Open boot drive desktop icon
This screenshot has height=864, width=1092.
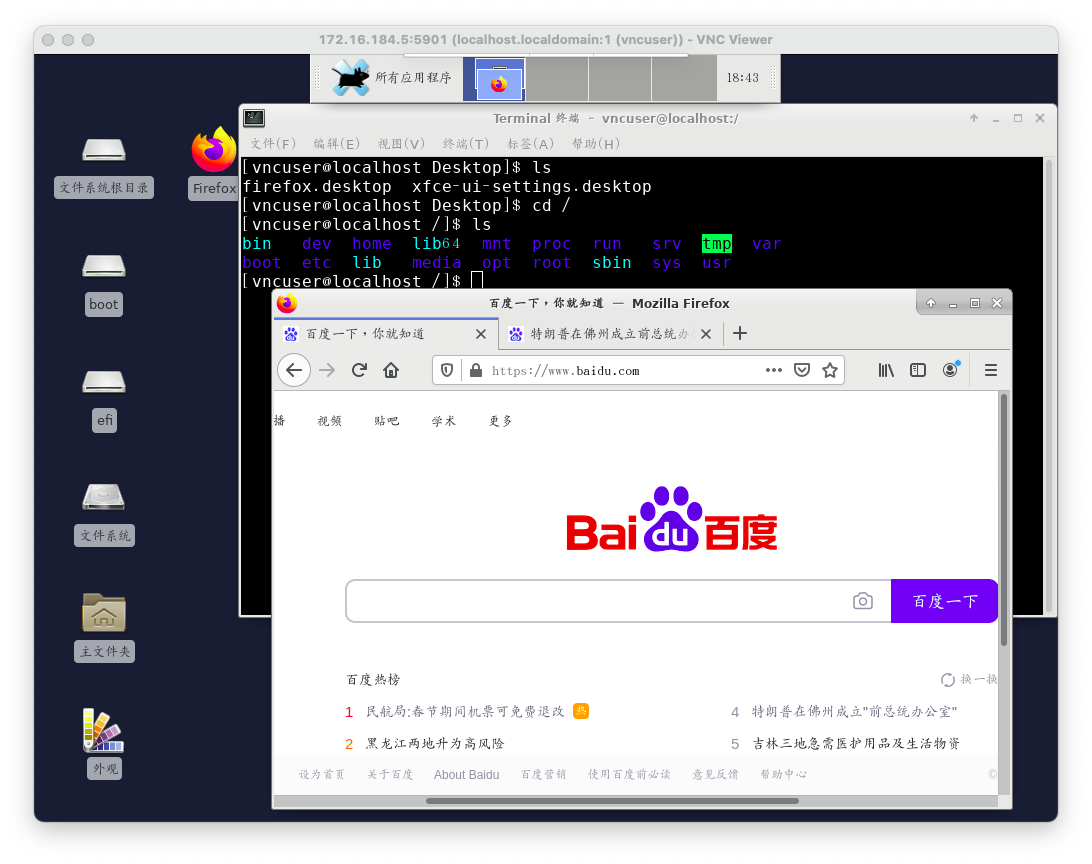104,265
